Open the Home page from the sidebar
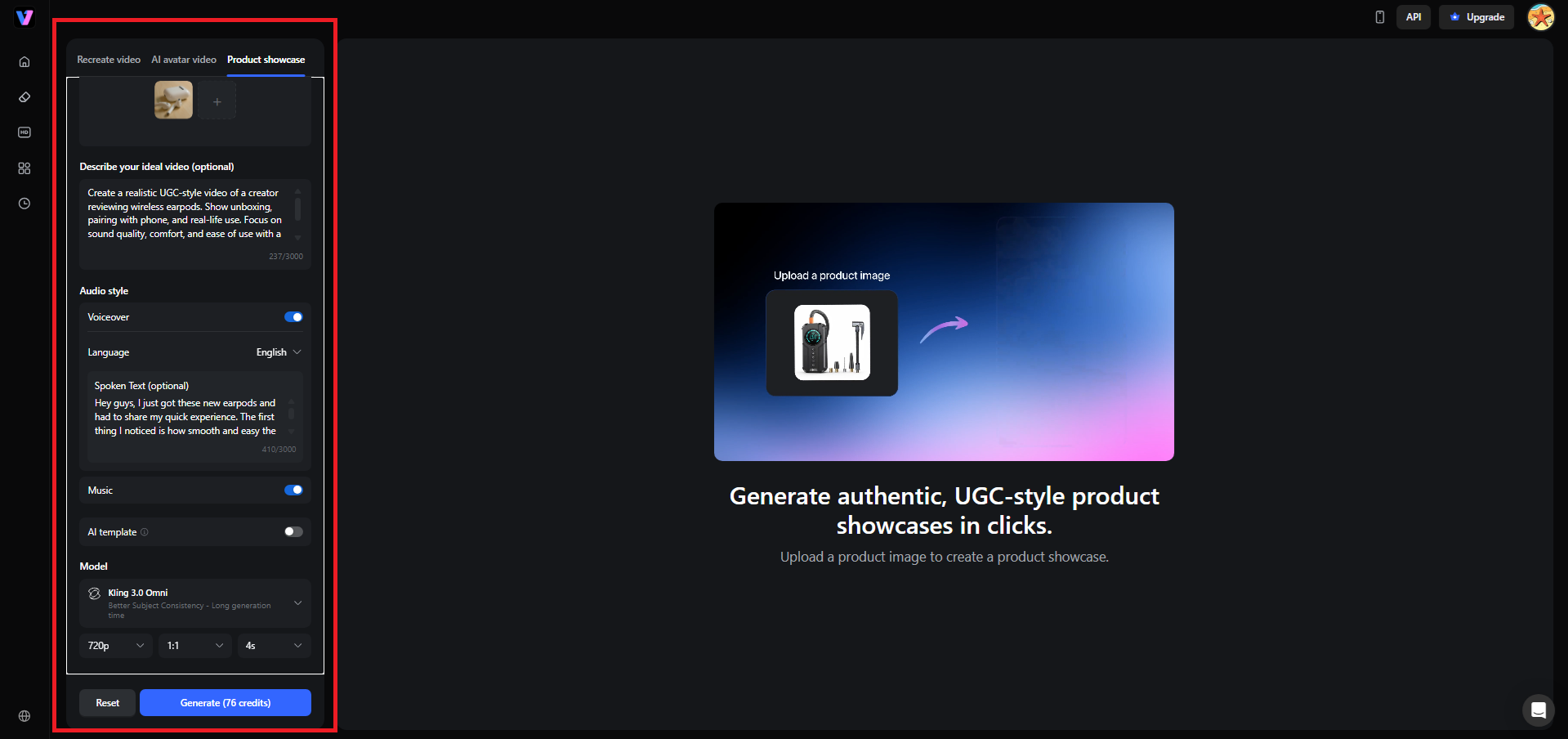Viewport: 1568px width, 739px height. click(x=25, y=60)
